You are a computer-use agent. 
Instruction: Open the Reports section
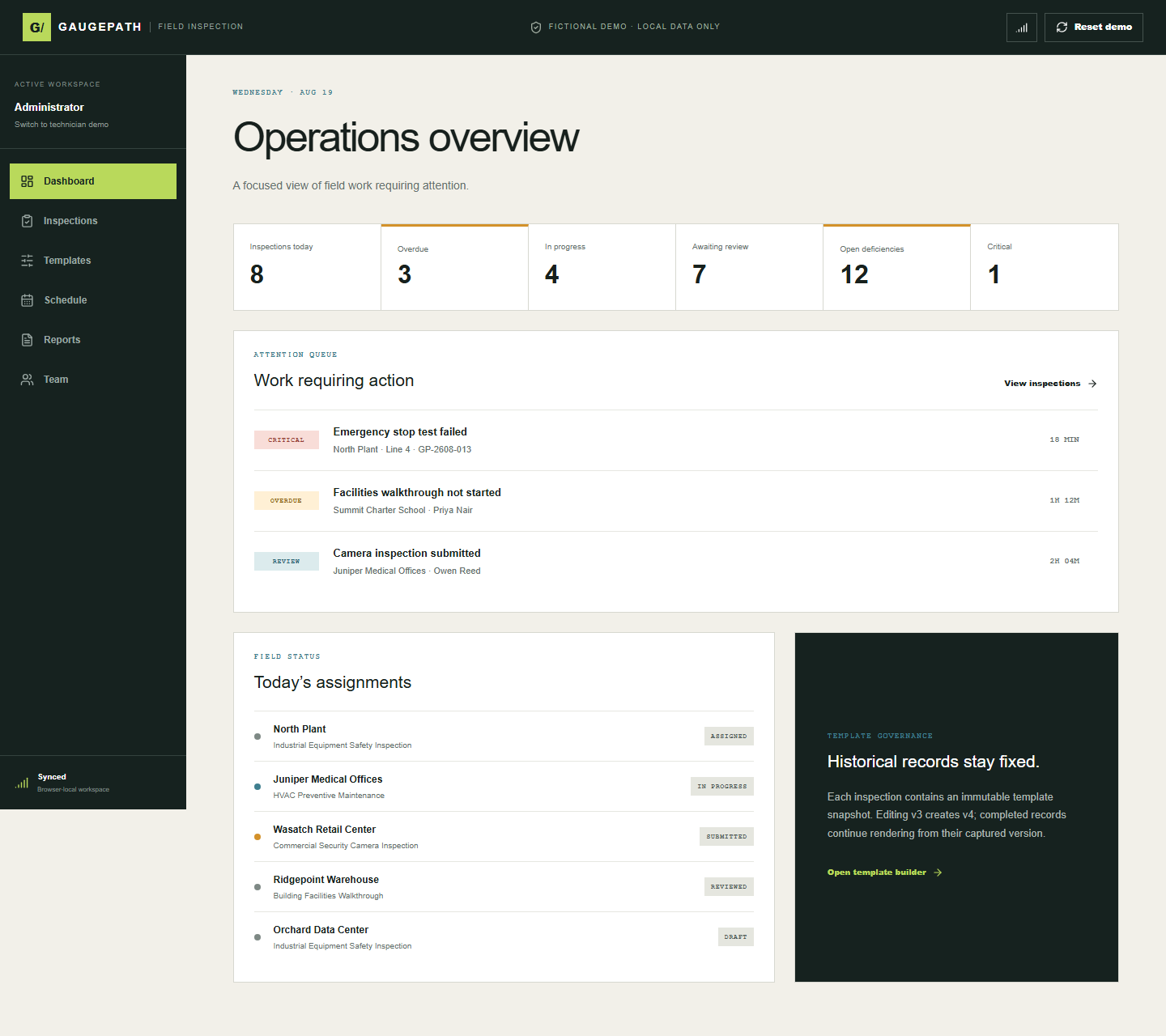[93, 340]
